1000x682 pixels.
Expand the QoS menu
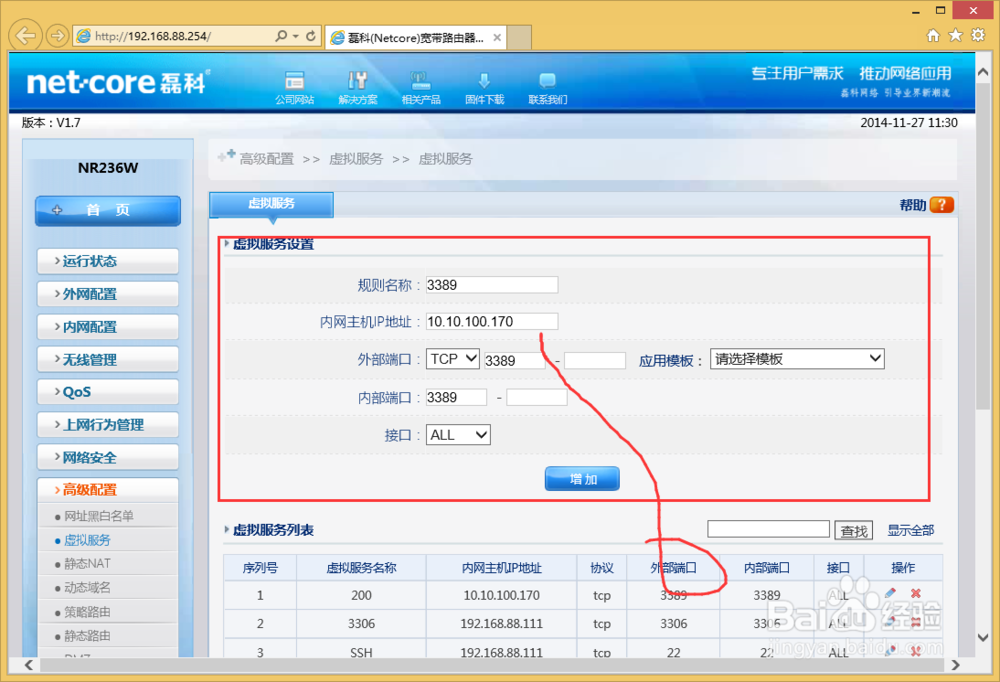tap(108, 392)
